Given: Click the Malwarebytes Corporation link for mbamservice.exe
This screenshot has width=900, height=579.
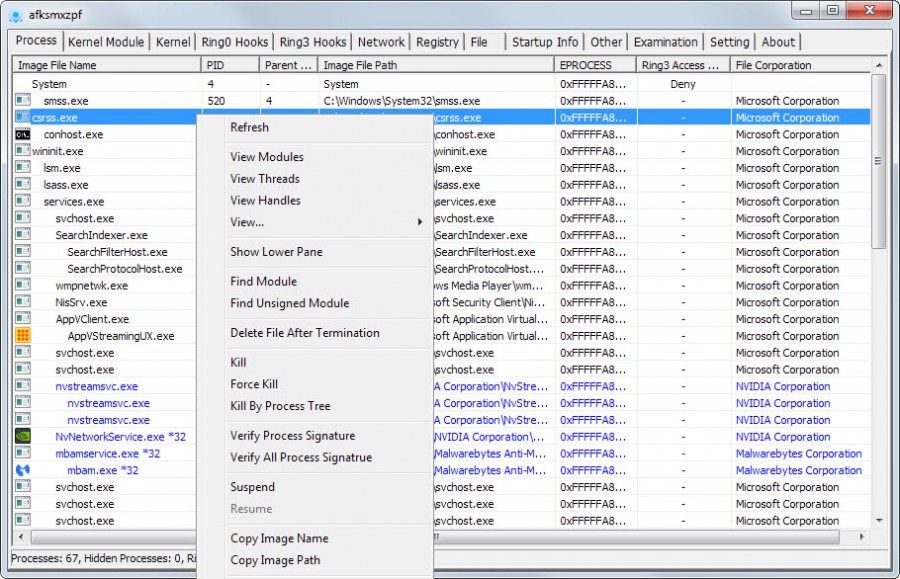Looking at the screenshot, I should click(799, 453).
